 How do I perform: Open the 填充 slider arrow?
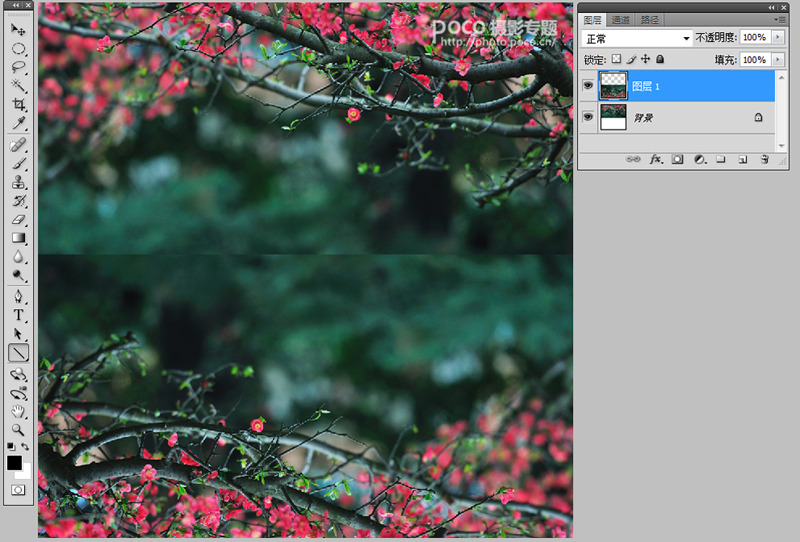778,60
